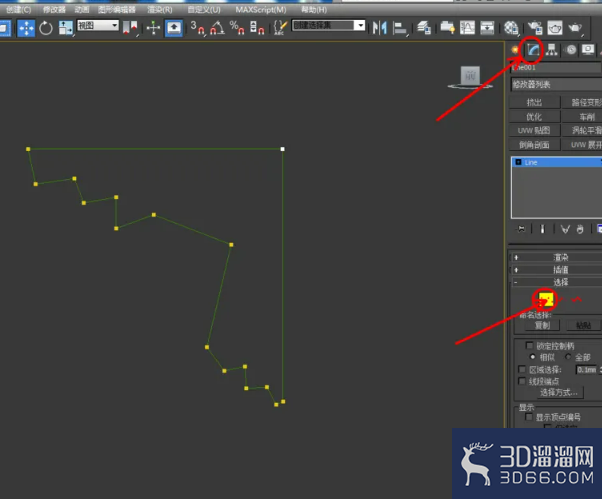The height and width of the screenshot is (499, 602).
Task: Open the 修改器列表 modifier list dropdown
Action: point(556,84)
